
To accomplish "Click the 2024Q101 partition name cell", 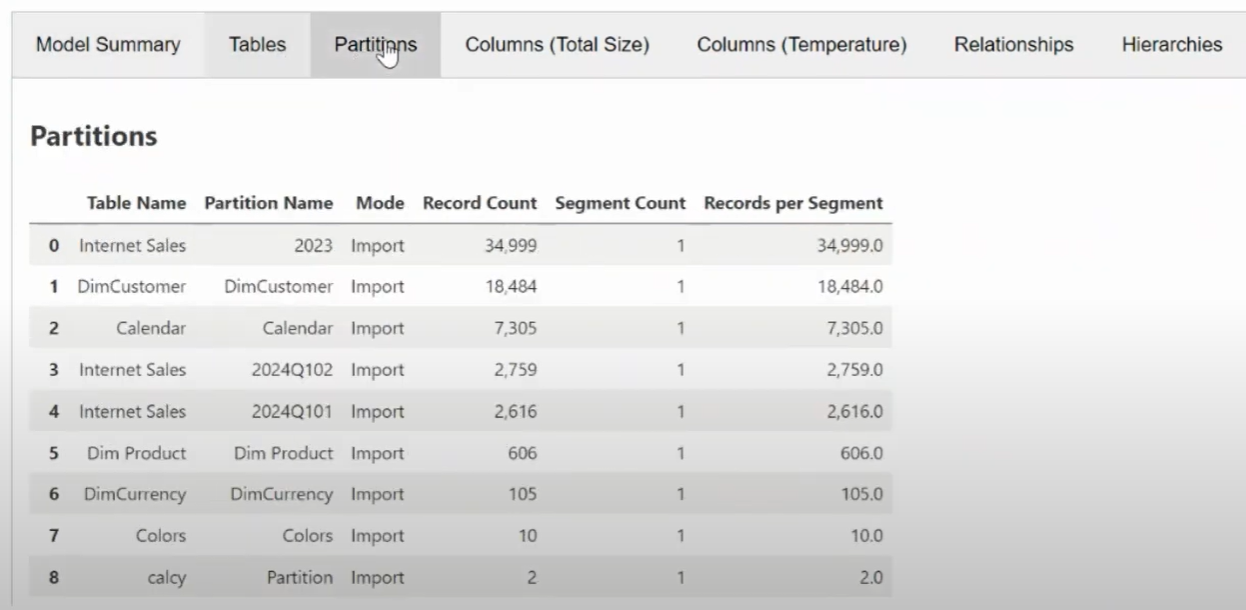I will click(x=291, y=412).
